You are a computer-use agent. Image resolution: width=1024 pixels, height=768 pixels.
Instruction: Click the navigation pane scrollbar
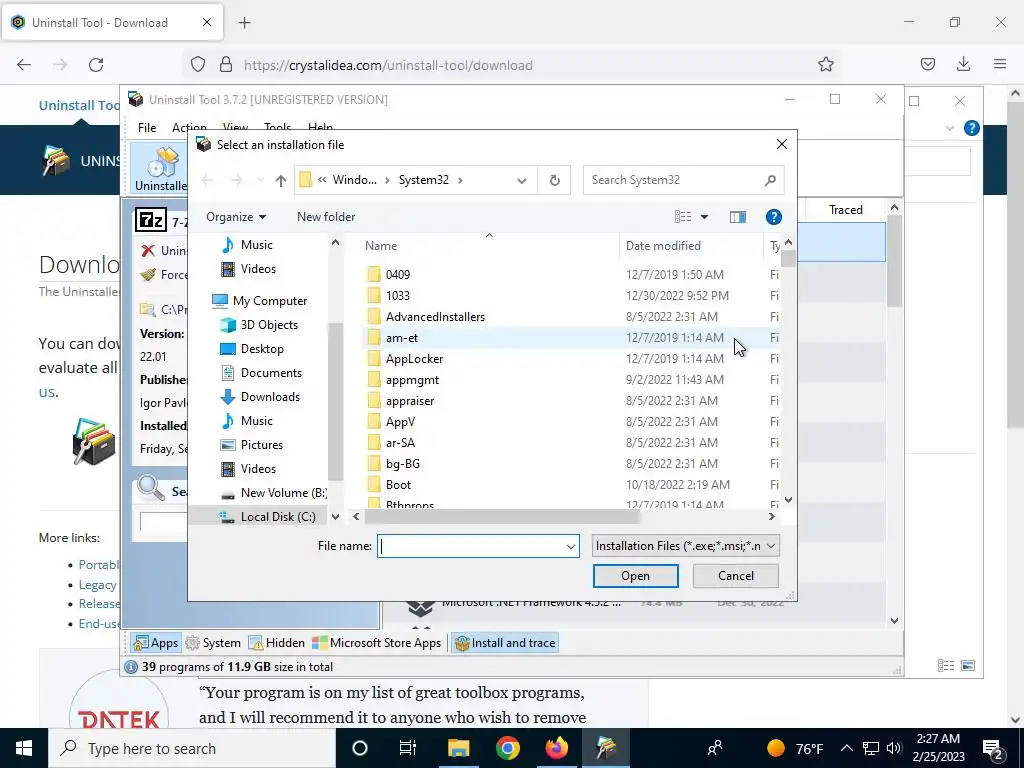(335, 401)
